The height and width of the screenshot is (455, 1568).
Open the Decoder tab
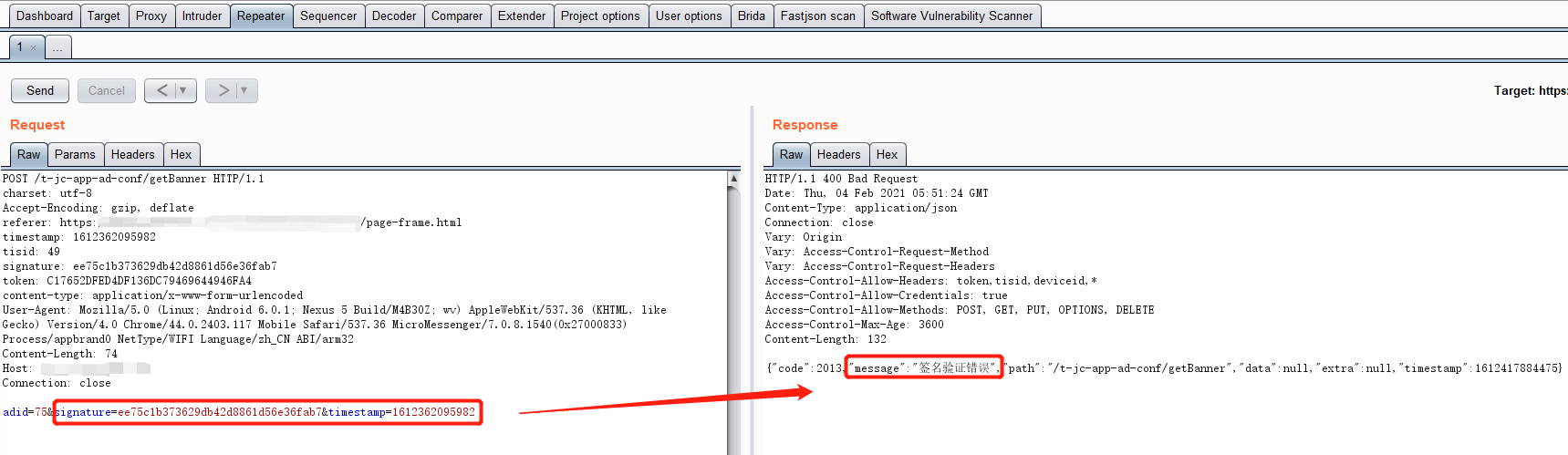pyautogui.click(x=394, y=16)
